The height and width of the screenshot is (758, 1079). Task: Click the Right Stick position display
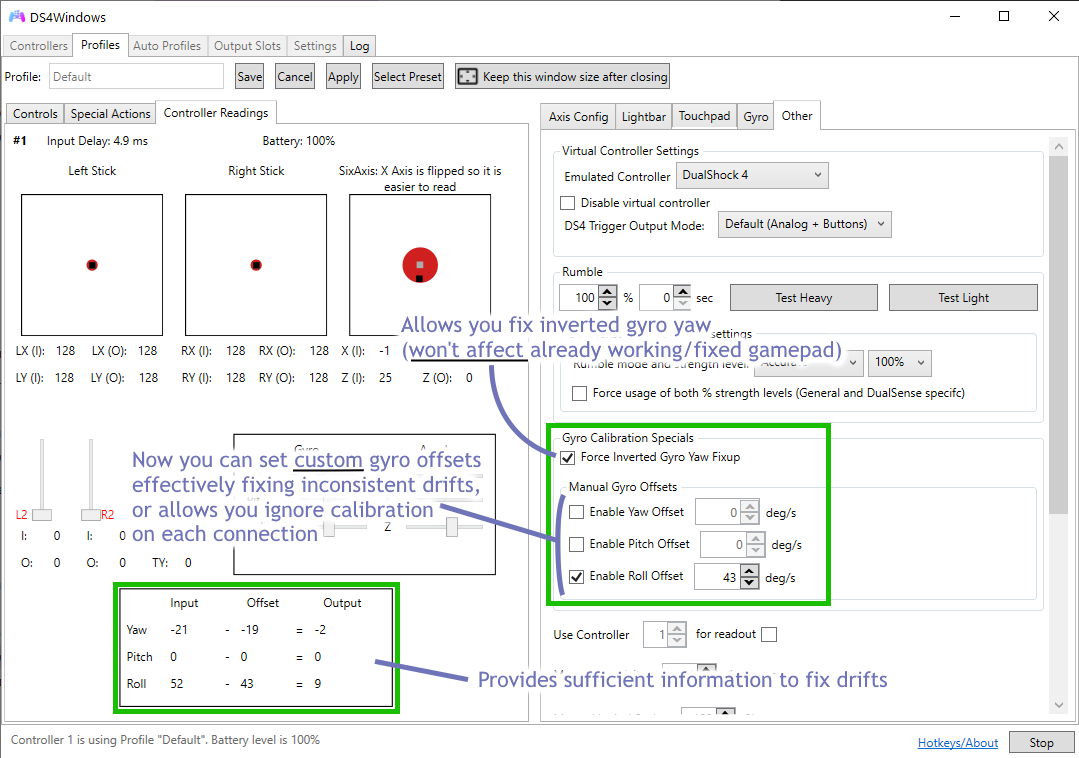(256, 265)
